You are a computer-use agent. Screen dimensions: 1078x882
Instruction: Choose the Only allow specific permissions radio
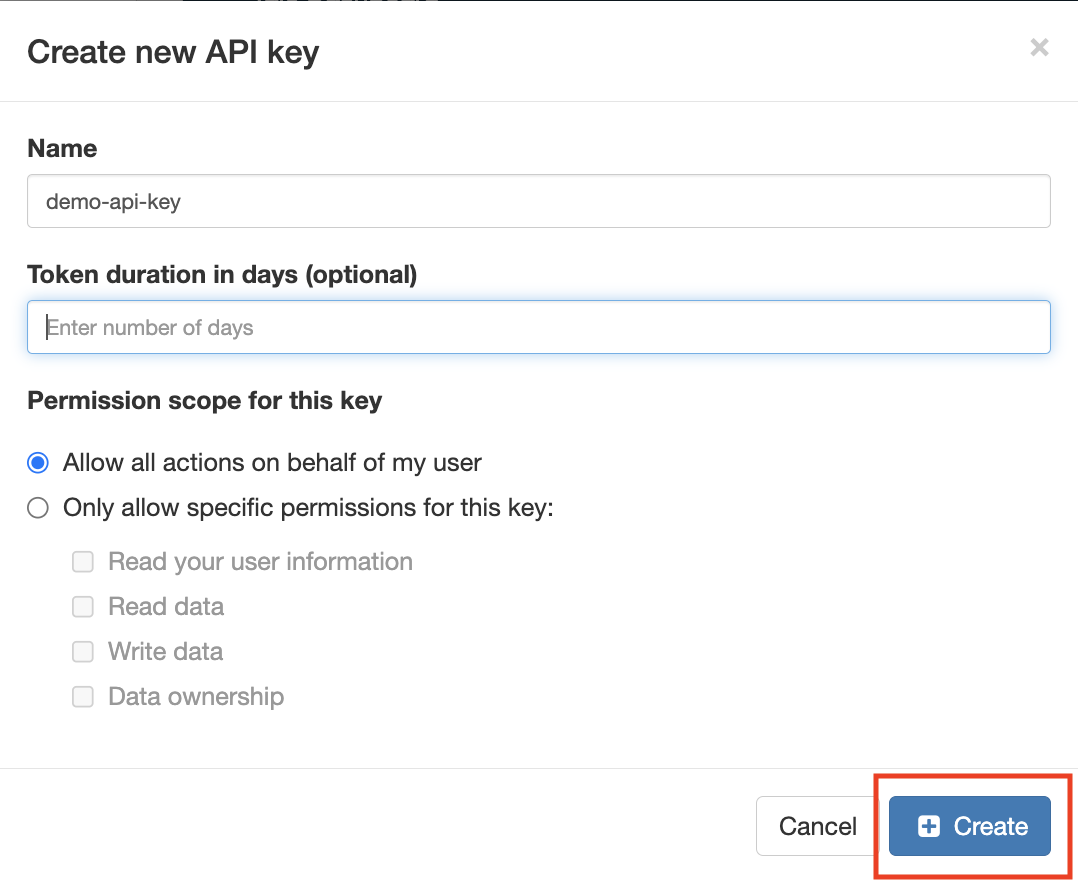38,508
